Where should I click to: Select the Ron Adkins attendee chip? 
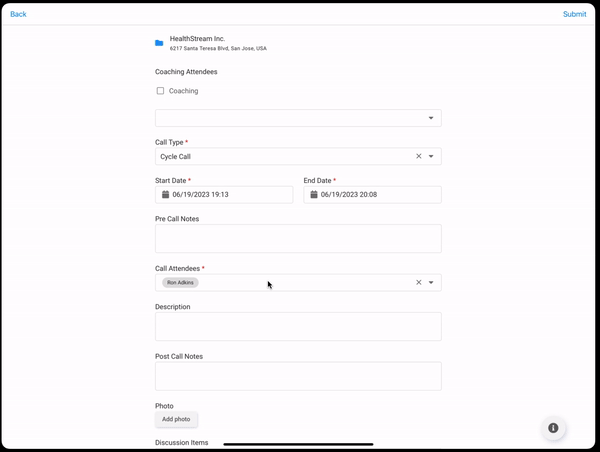coord(180,283)
